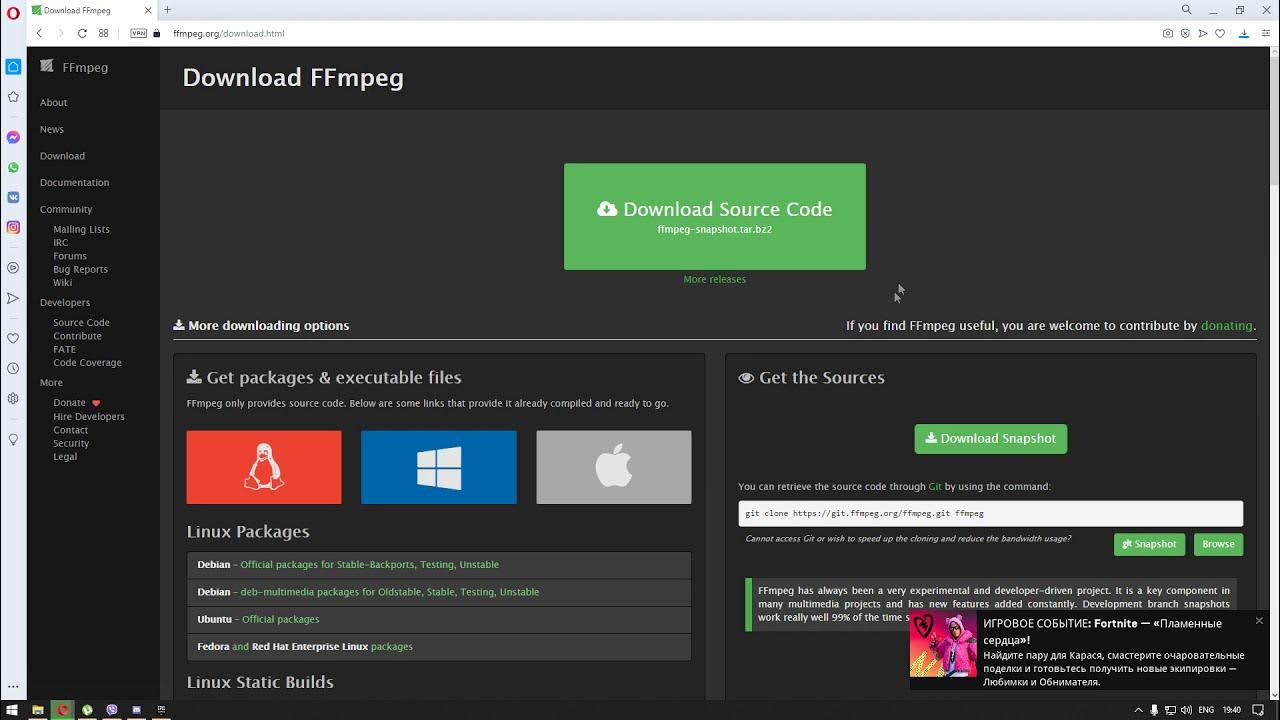Toggle the VPN badge in address bar
This screenshot has height=720, width=1280.
(138, 33)
